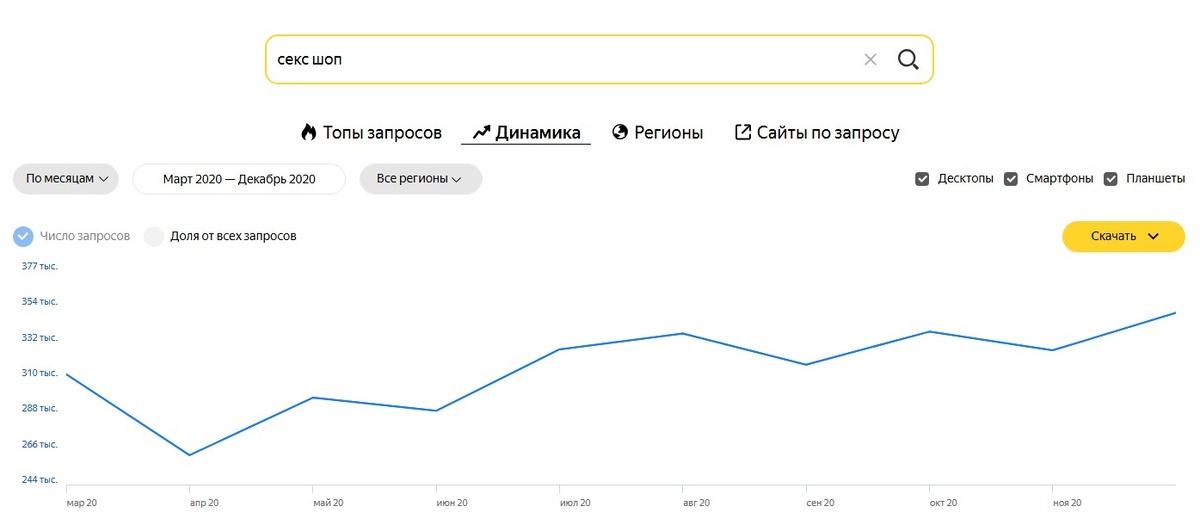Click the globe icon beside Регионы
The image size is (1200, 525).
click(620, 132)
